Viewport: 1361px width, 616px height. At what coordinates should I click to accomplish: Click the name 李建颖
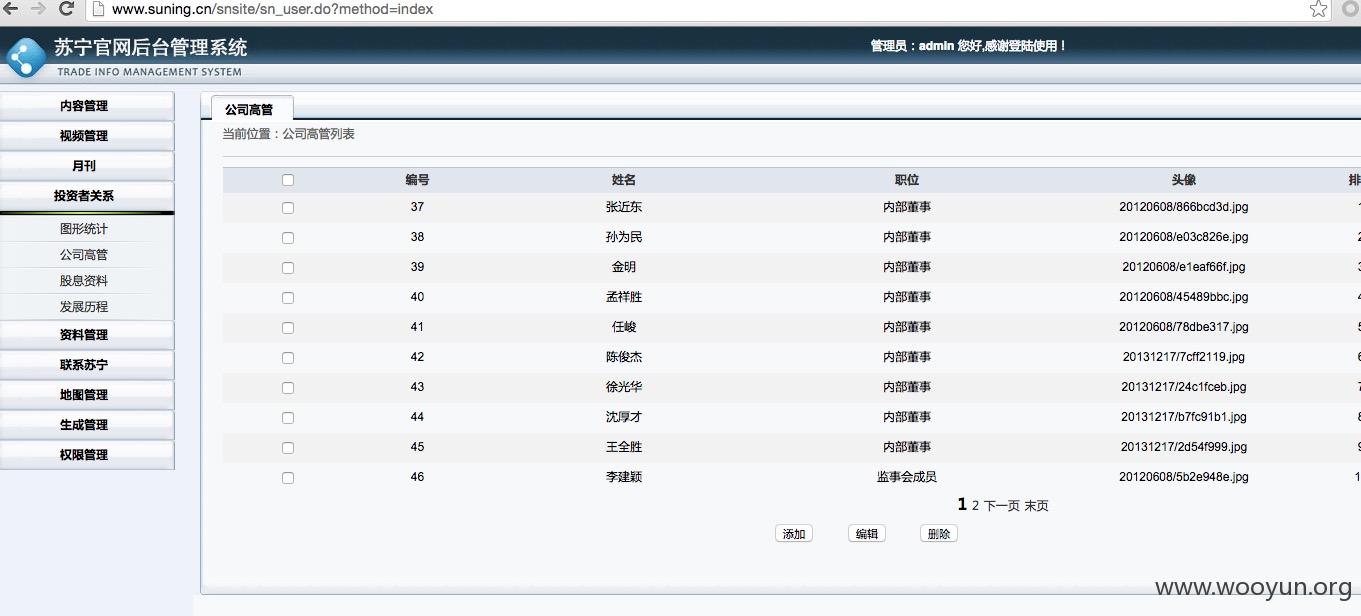click(624, 477)
